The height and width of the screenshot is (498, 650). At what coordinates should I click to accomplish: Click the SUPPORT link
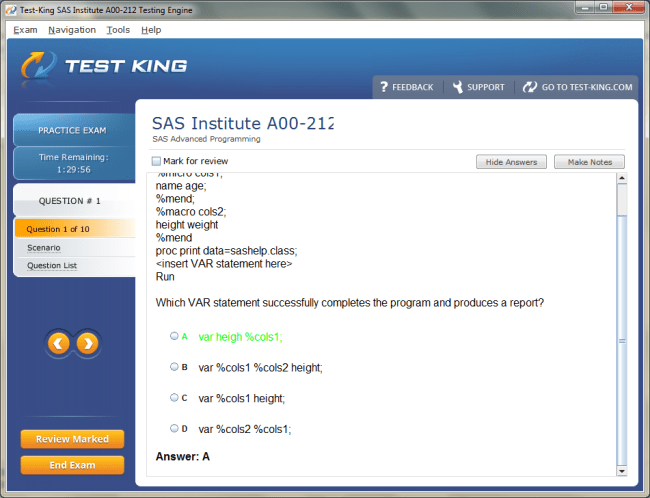[486, 87]
